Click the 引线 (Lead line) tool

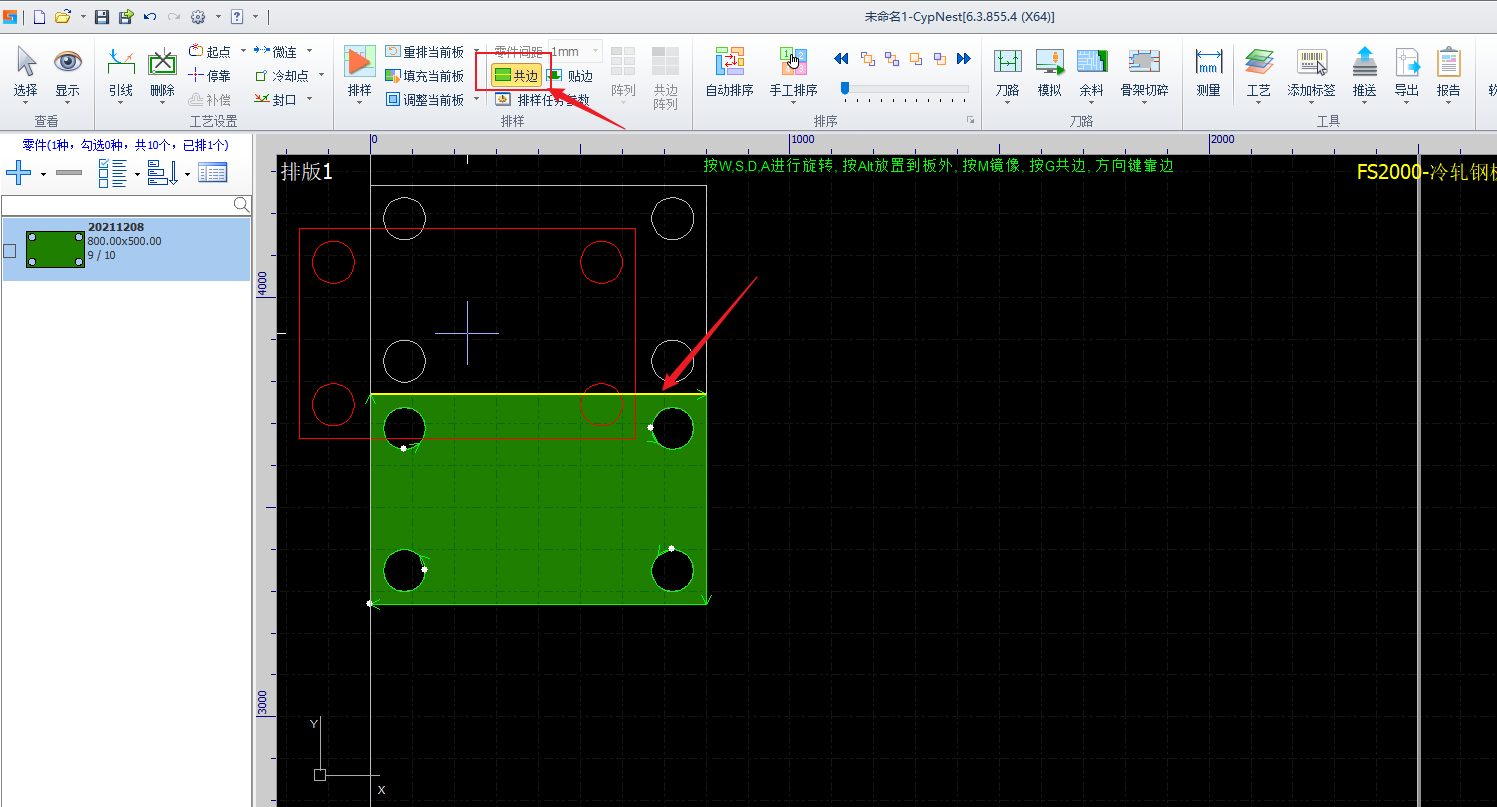click(x=121, y=74)
